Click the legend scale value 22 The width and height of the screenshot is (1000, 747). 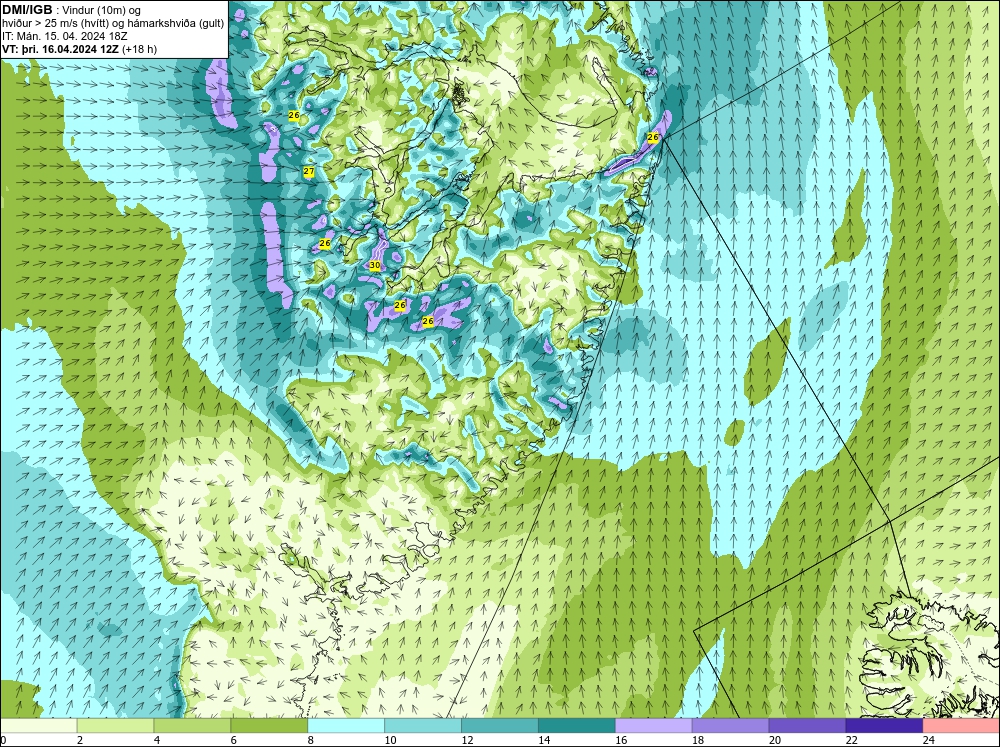coord(851,740)
